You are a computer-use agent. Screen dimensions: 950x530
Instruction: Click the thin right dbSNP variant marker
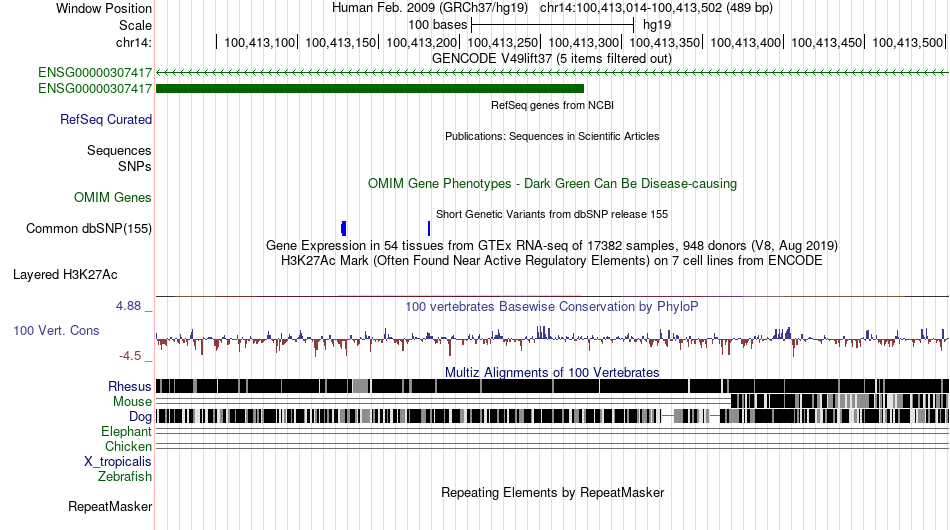point(429,228)
